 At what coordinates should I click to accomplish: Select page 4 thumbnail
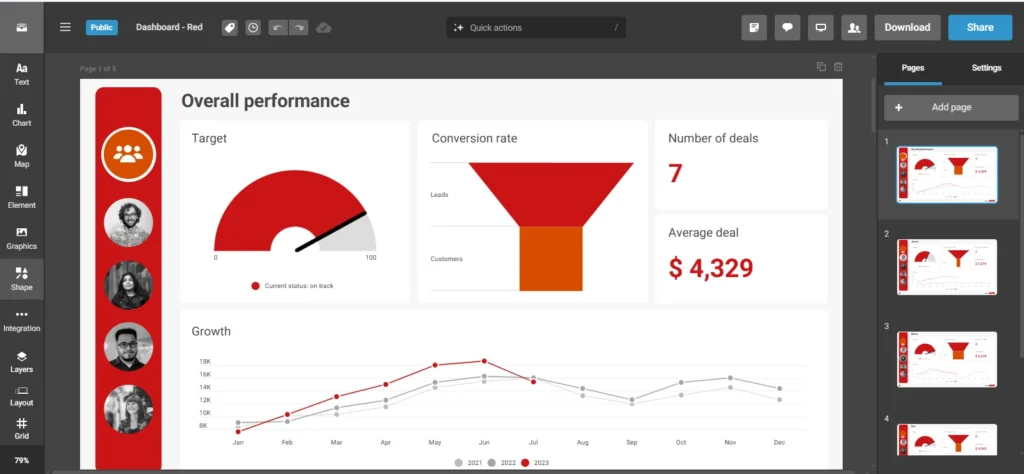tap(947, 440)
